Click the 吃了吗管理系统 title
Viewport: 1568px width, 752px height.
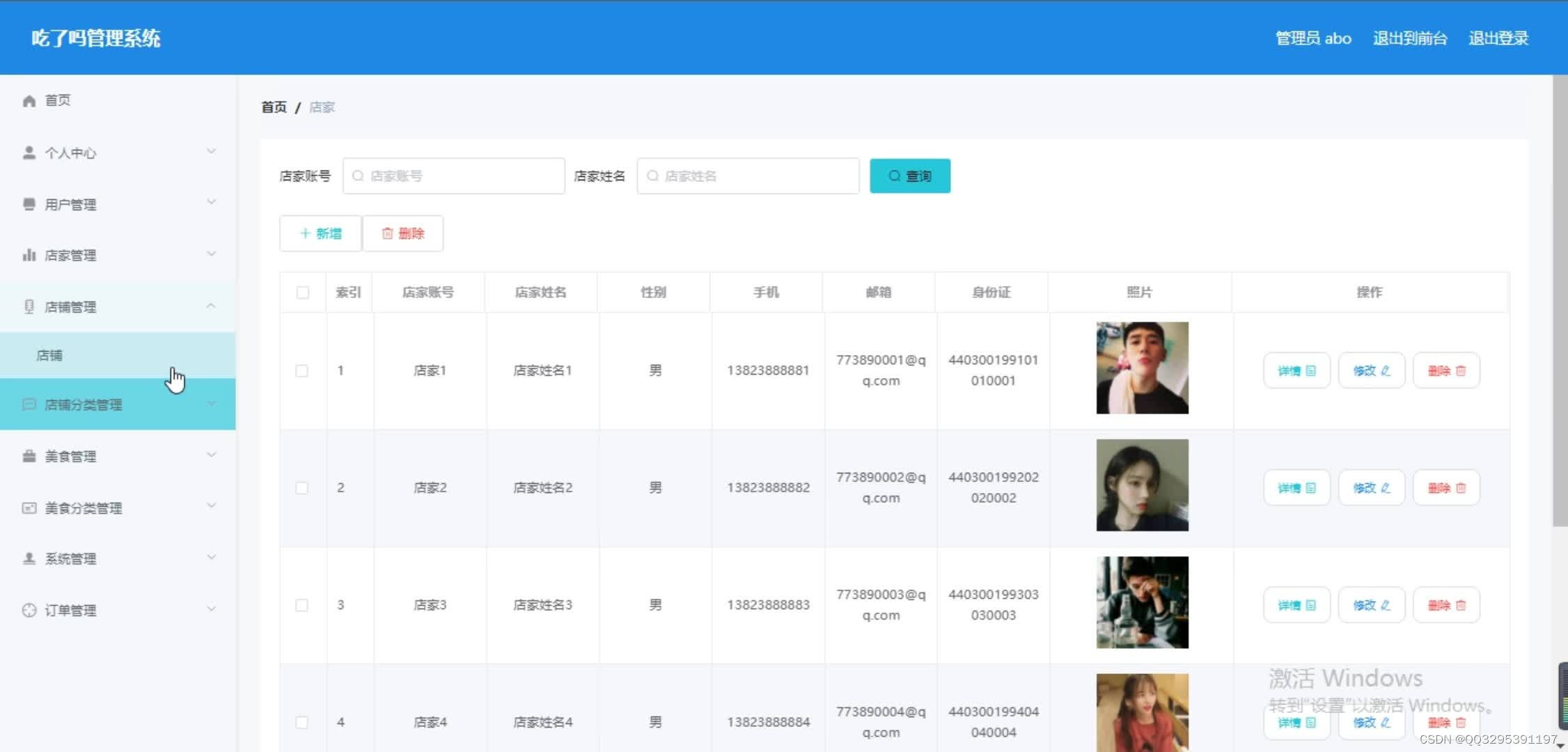click(96, 38)
